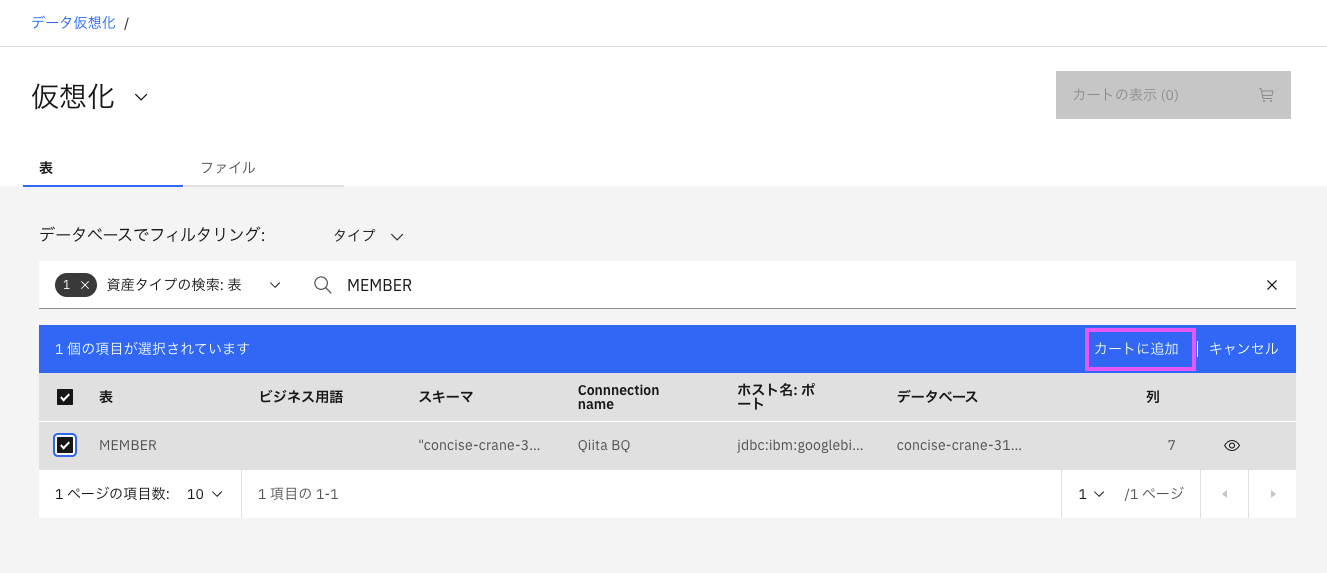Select the 表 tab

(103, 167)
